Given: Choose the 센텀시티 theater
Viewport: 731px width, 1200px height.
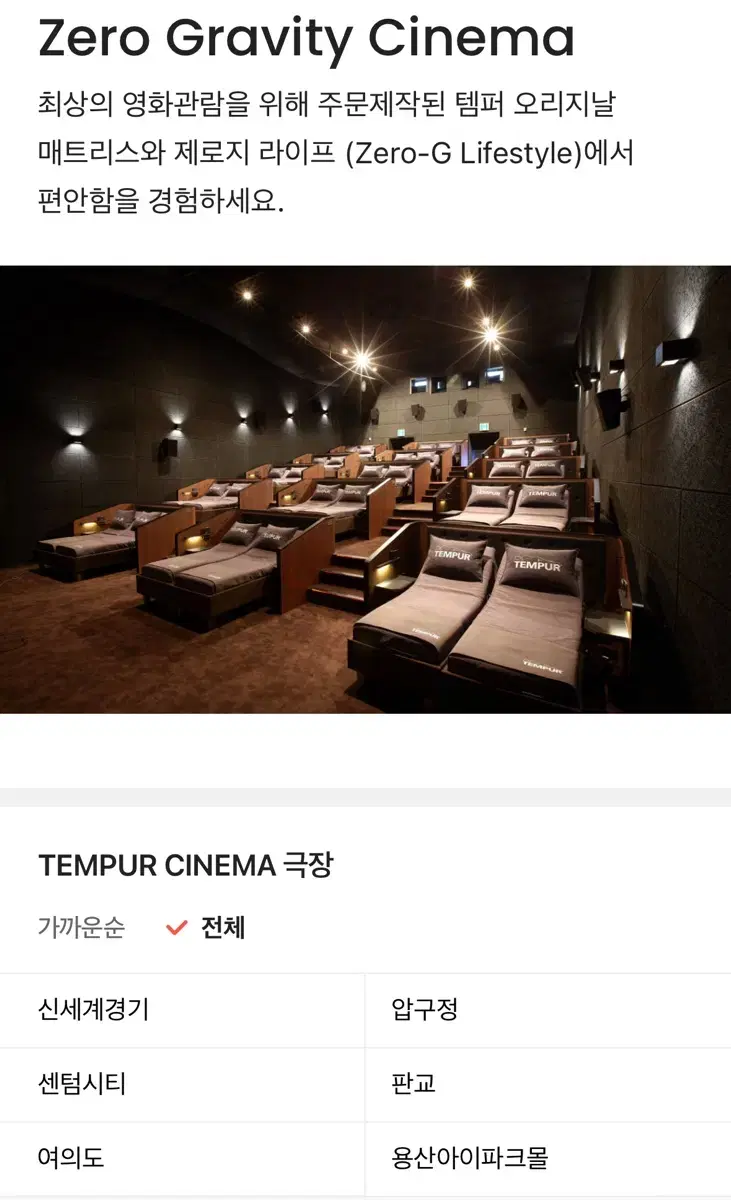Looking at the screenshot, I should pyautogui.click(x=182, y=1084).
